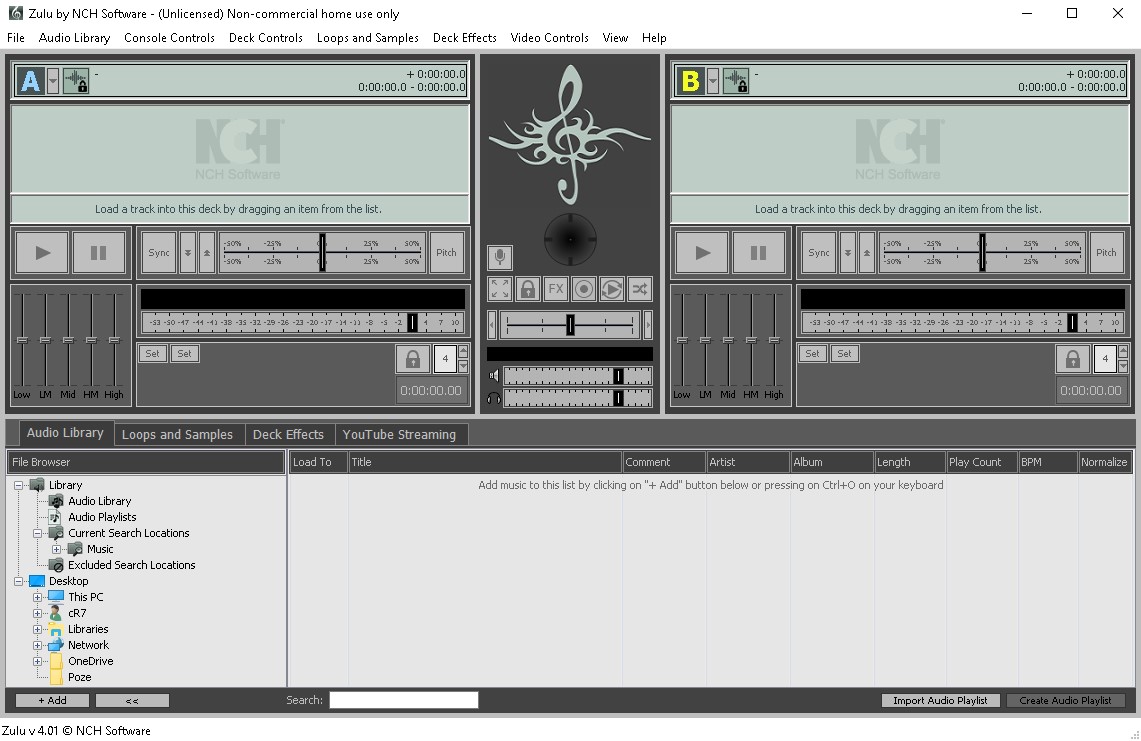Expand the This PC tree node

(37, 597)
